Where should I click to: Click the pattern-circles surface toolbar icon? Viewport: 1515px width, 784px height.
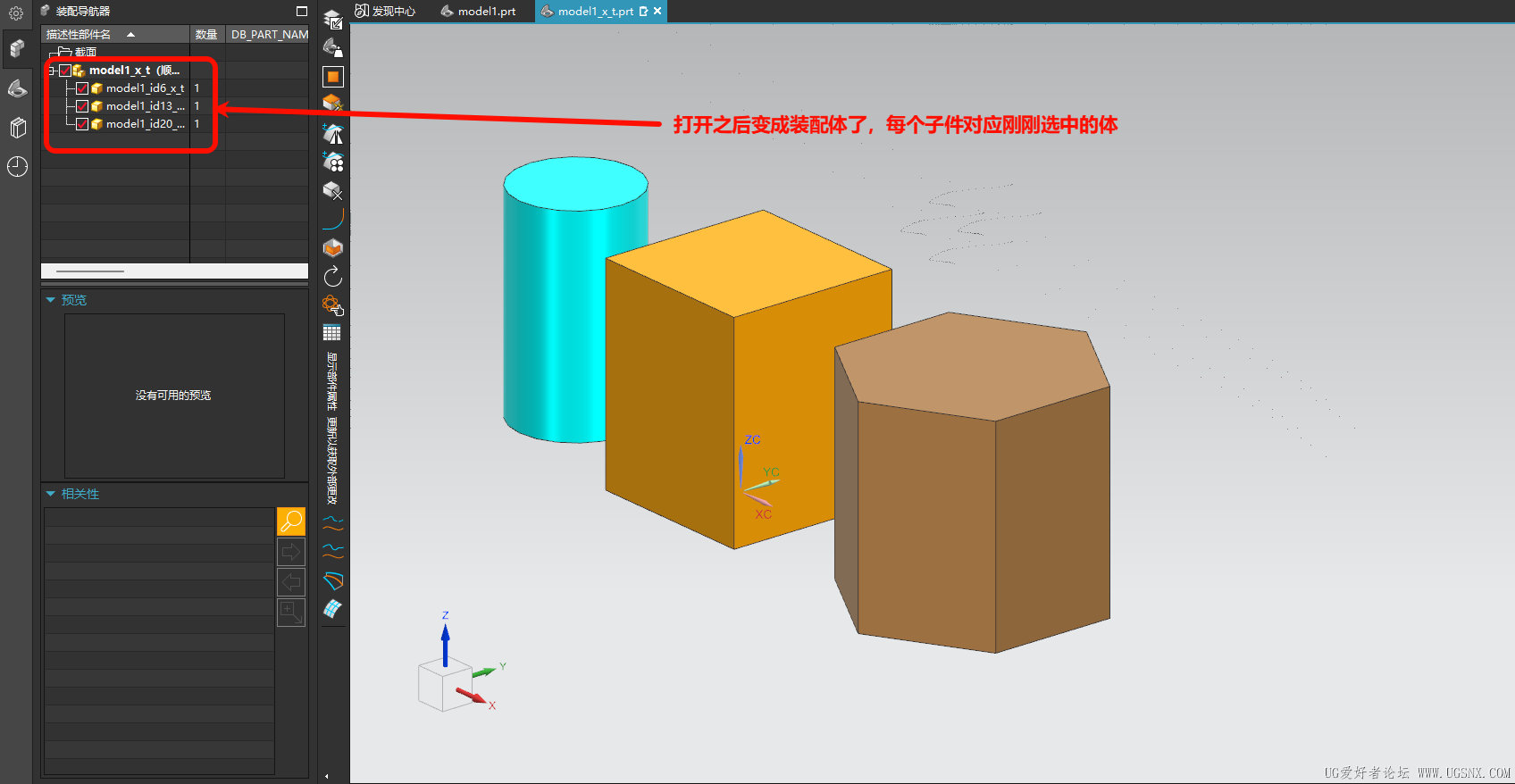[333, 162]
